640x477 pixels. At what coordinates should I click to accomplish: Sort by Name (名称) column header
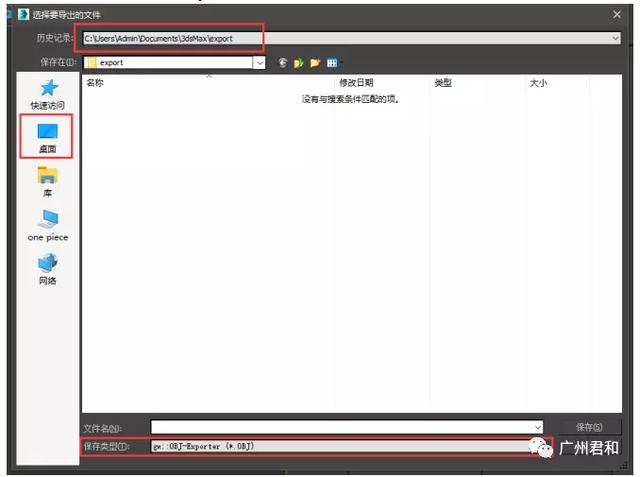click(x=95, y=82)
